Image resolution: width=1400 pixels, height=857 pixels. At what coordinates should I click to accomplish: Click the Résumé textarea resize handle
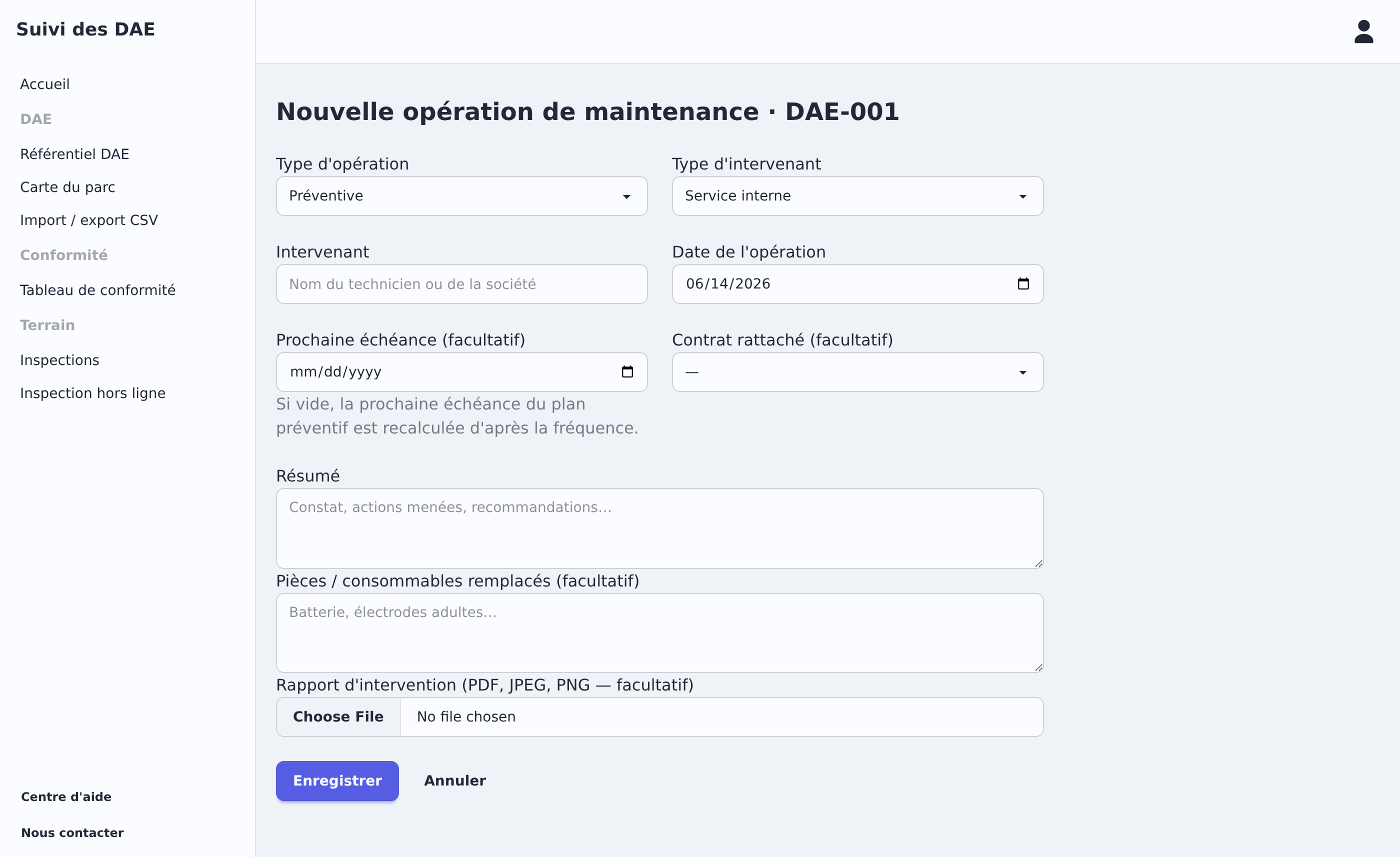click(1038, 563)
